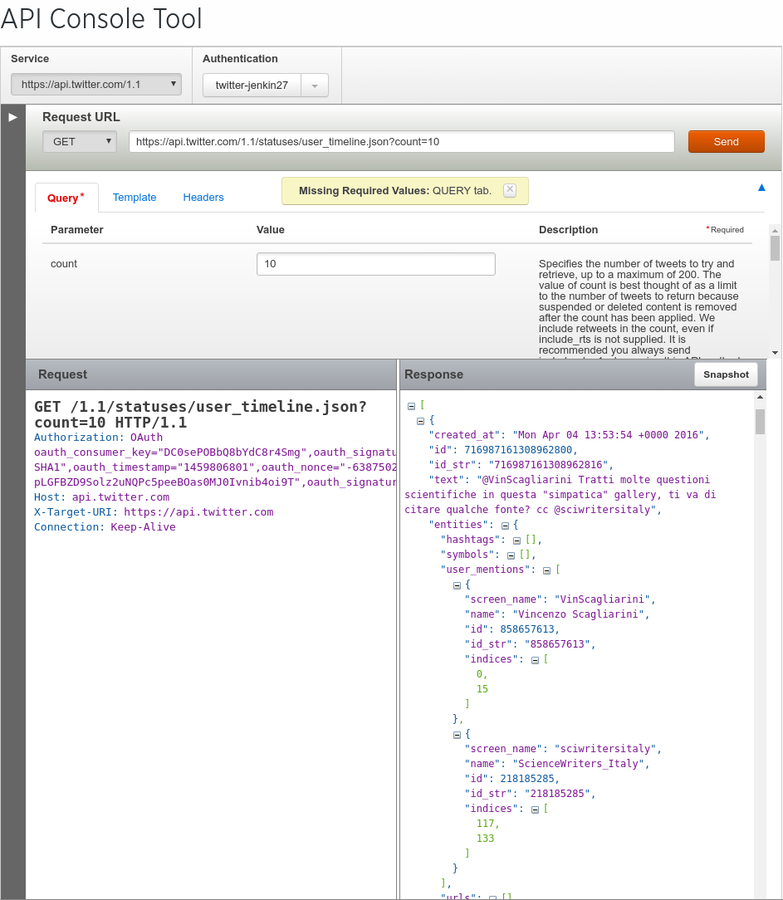Collapse the entities JSON object
Viewport: 783px width, 900px height.
coord(505,526)
